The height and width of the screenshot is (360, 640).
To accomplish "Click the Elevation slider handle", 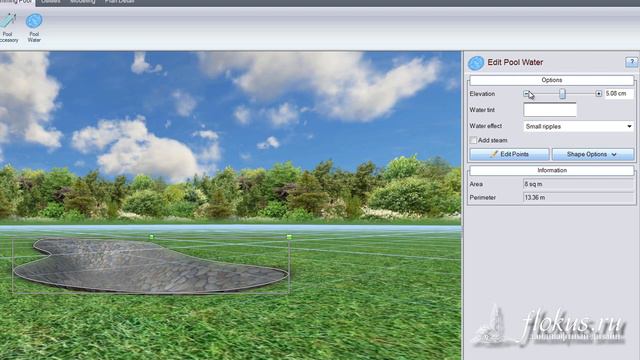I will (x=562, y=94).
